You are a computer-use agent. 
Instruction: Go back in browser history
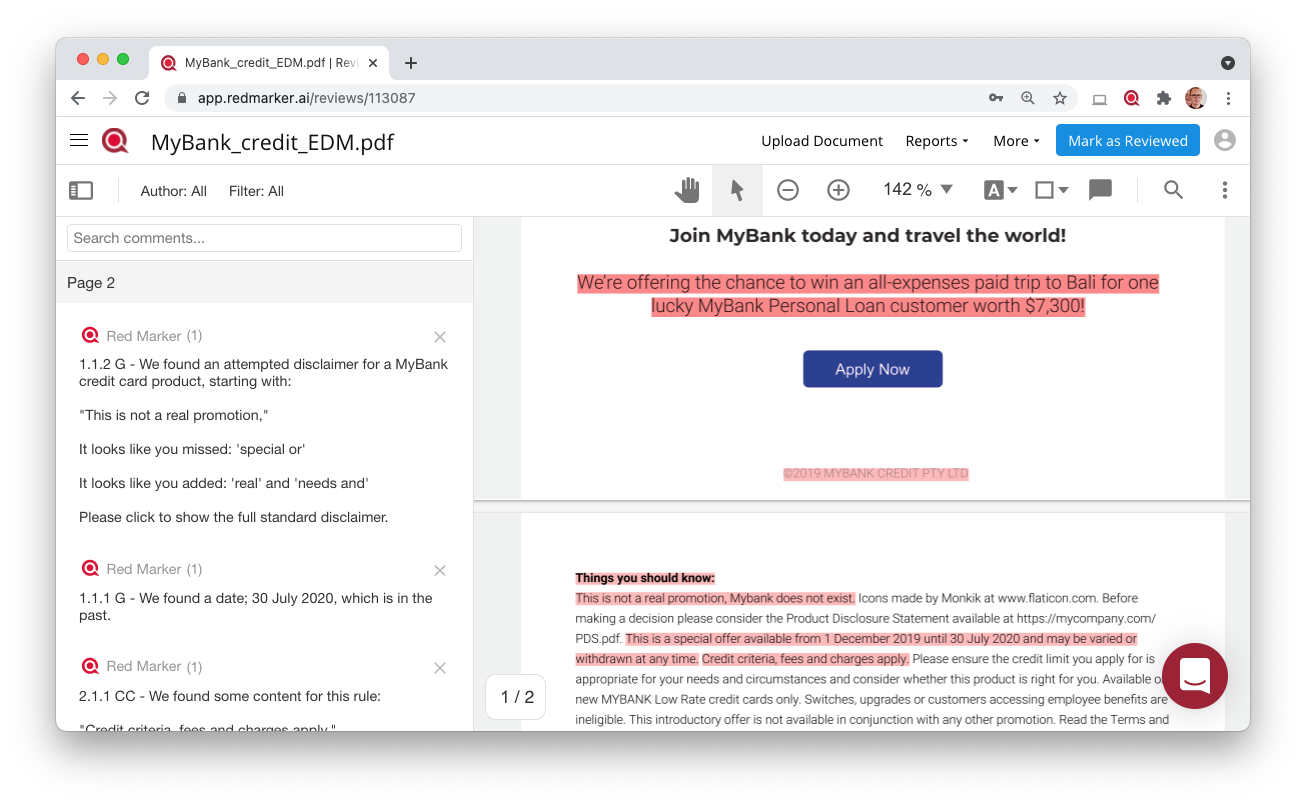pyautogui.click(x=78, y=98)
